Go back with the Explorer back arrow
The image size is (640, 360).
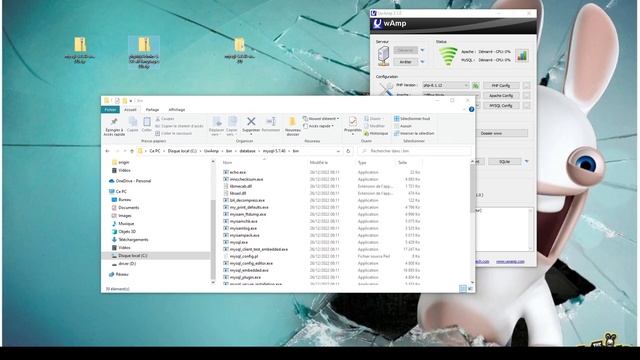tap(108, 151)
